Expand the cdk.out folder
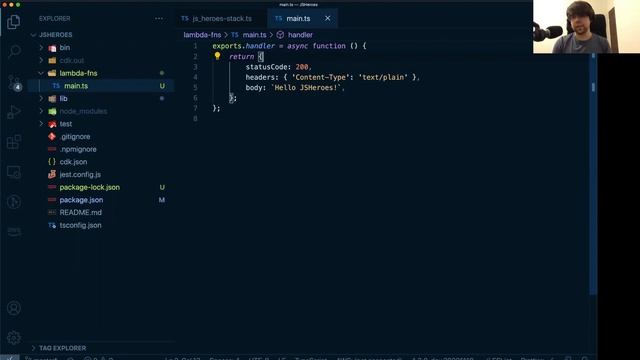Viewport: 640px width, 360px height. click(x=41, y=60)
